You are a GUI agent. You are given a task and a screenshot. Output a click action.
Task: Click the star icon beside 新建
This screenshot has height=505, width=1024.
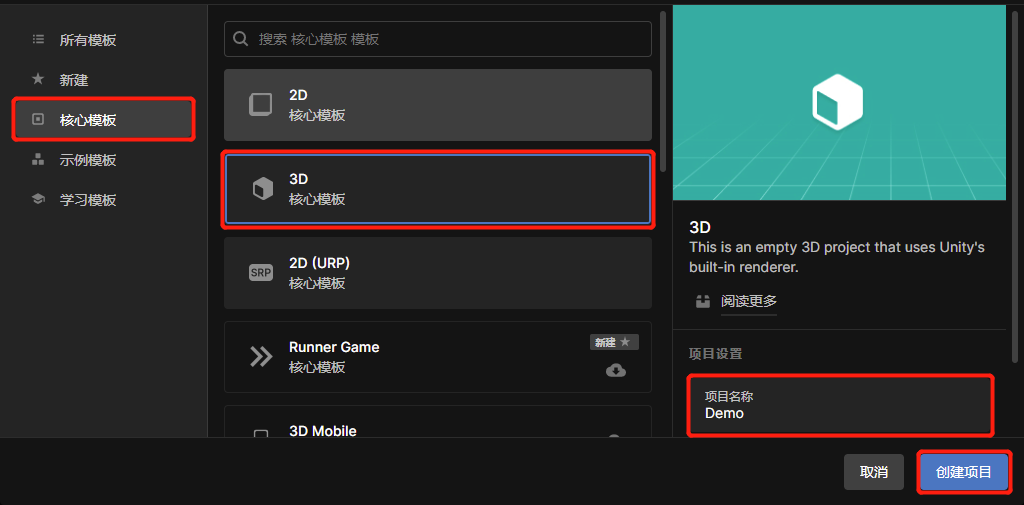coord(38,80)
